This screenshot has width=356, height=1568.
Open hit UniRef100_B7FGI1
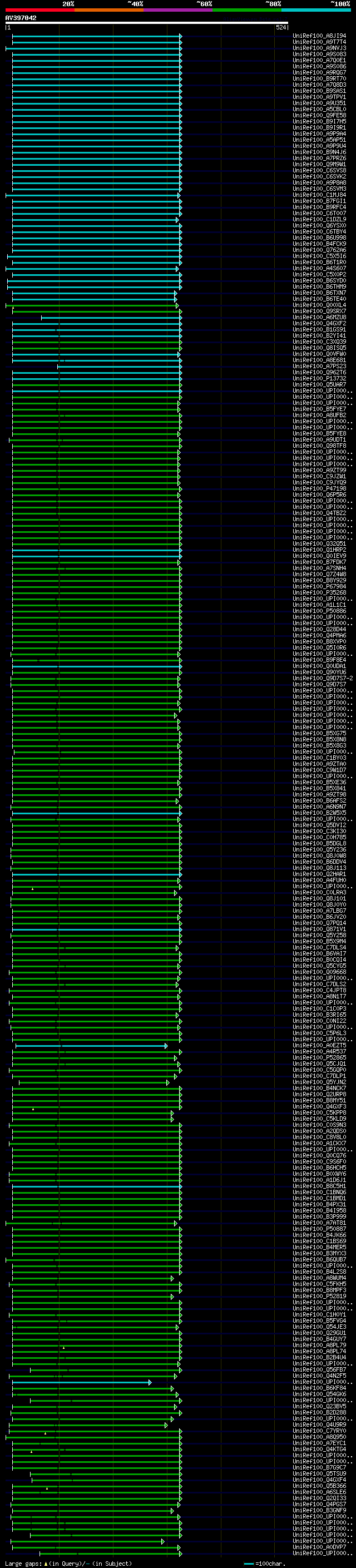click(x=319, y=201)
